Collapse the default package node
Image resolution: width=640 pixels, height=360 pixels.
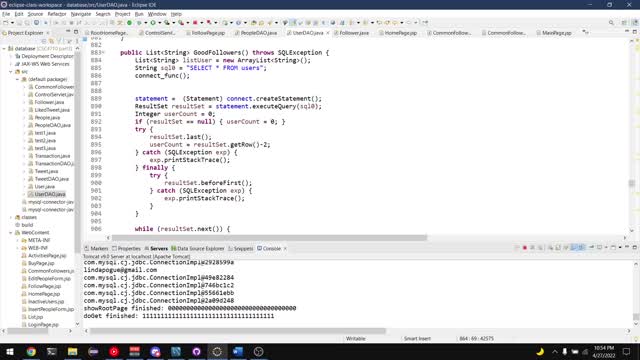click(x=17, y=79)
